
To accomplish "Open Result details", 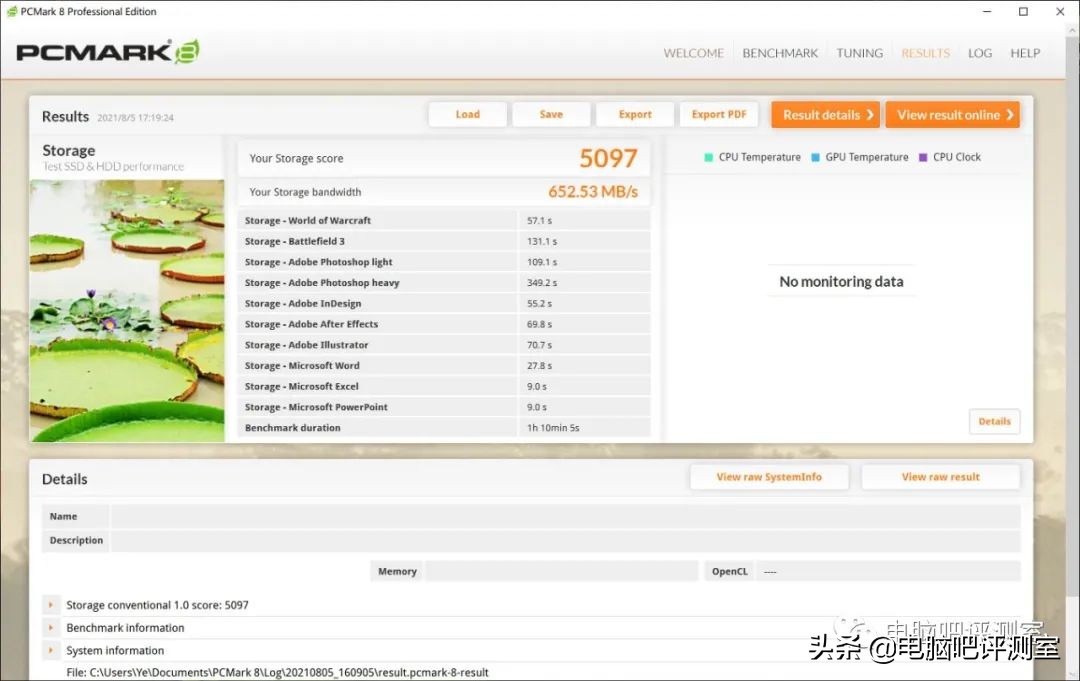I will 825,114.
